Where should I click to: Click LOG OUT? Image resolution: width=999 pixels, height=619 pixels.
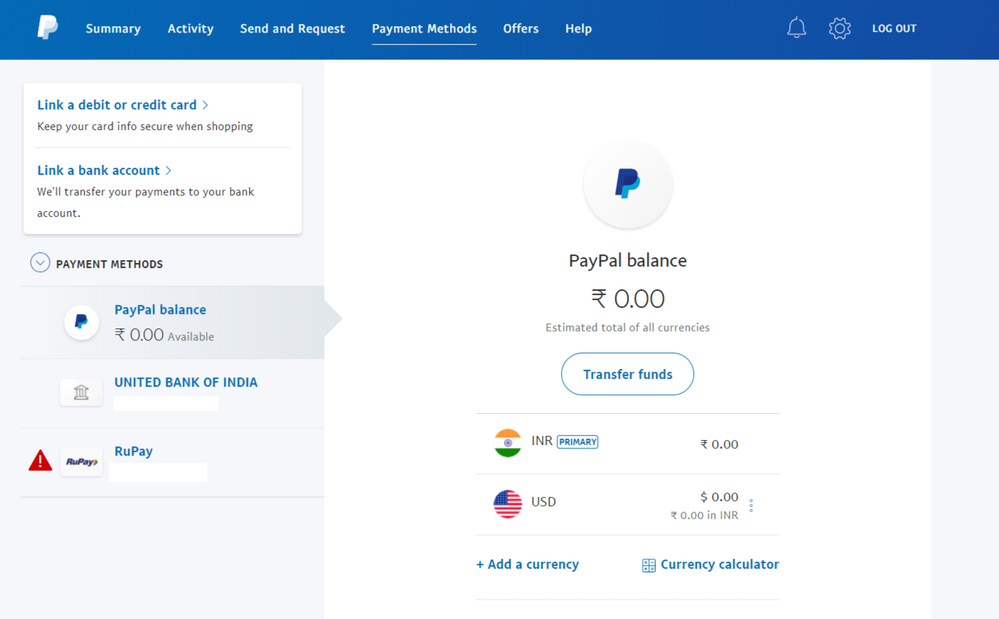895,29
